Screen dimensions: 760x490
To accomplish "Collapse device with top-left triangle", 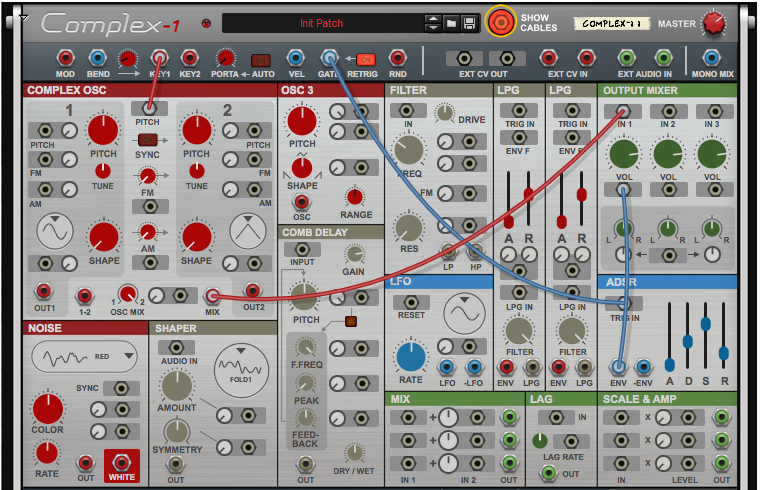I will 23,18.
